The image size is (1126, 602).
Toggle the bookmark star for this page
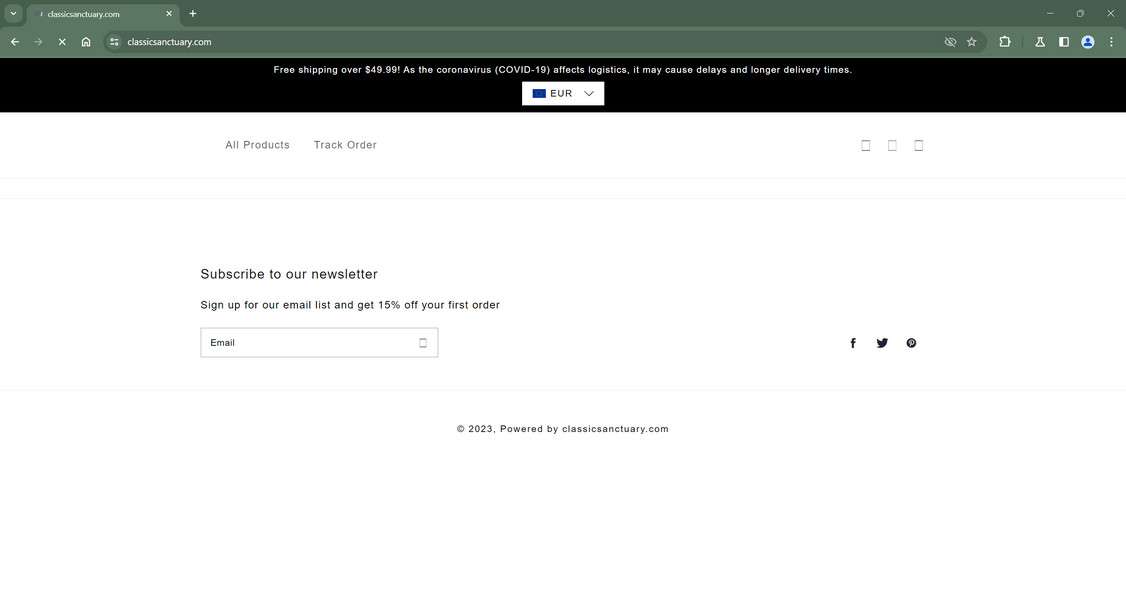click(971, 42)
